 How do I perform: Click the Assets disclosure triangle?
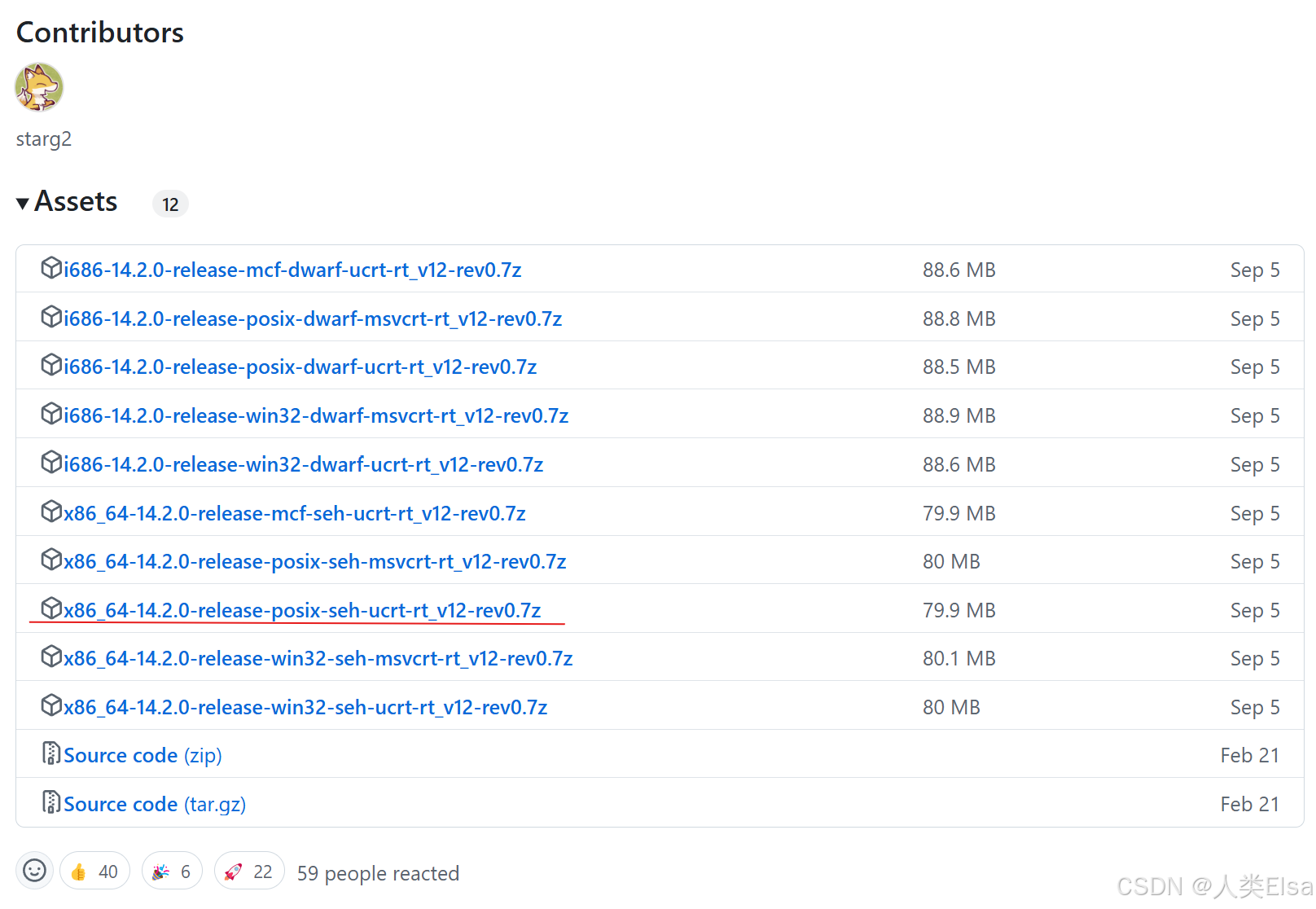(23, 203)
